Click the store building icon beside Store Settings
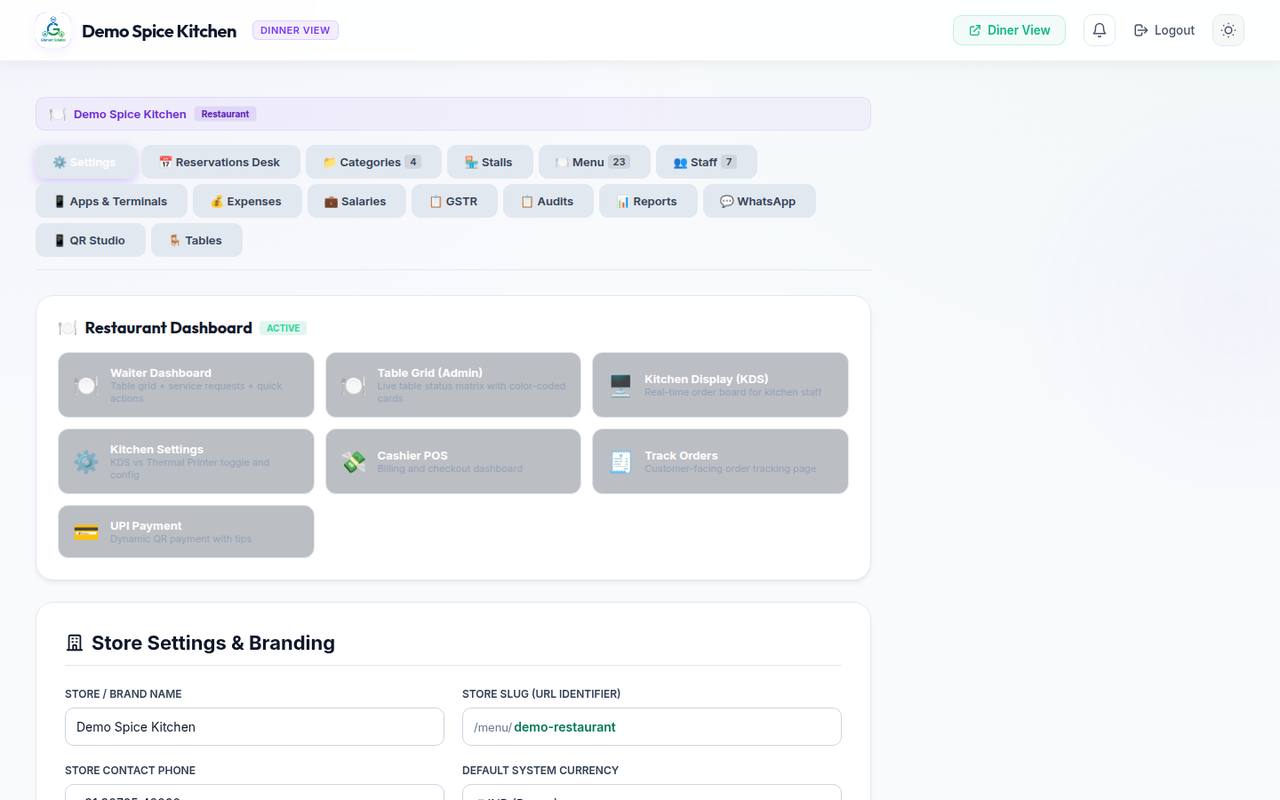 click(74, 643)
